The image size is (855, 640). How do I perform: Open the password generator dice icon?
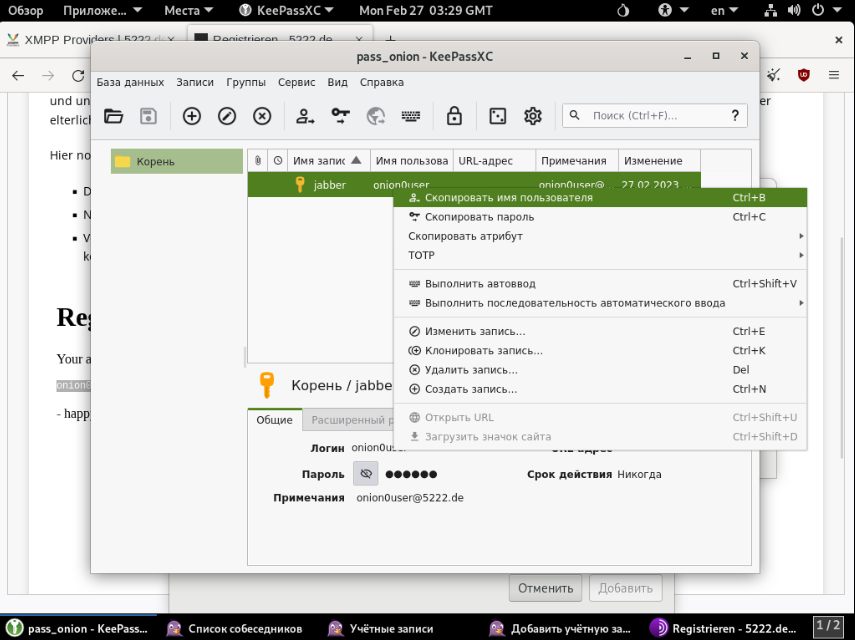click(x=497, y=116)
